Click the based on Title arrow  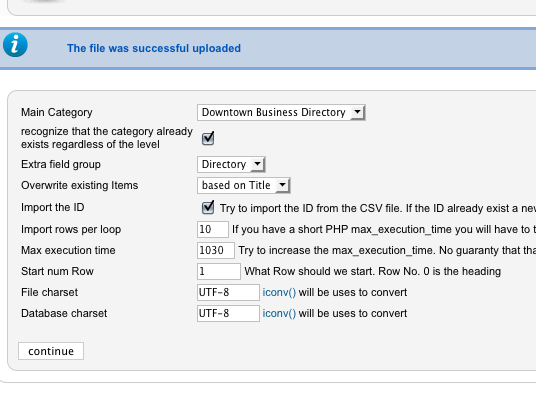tap(283, 185)
